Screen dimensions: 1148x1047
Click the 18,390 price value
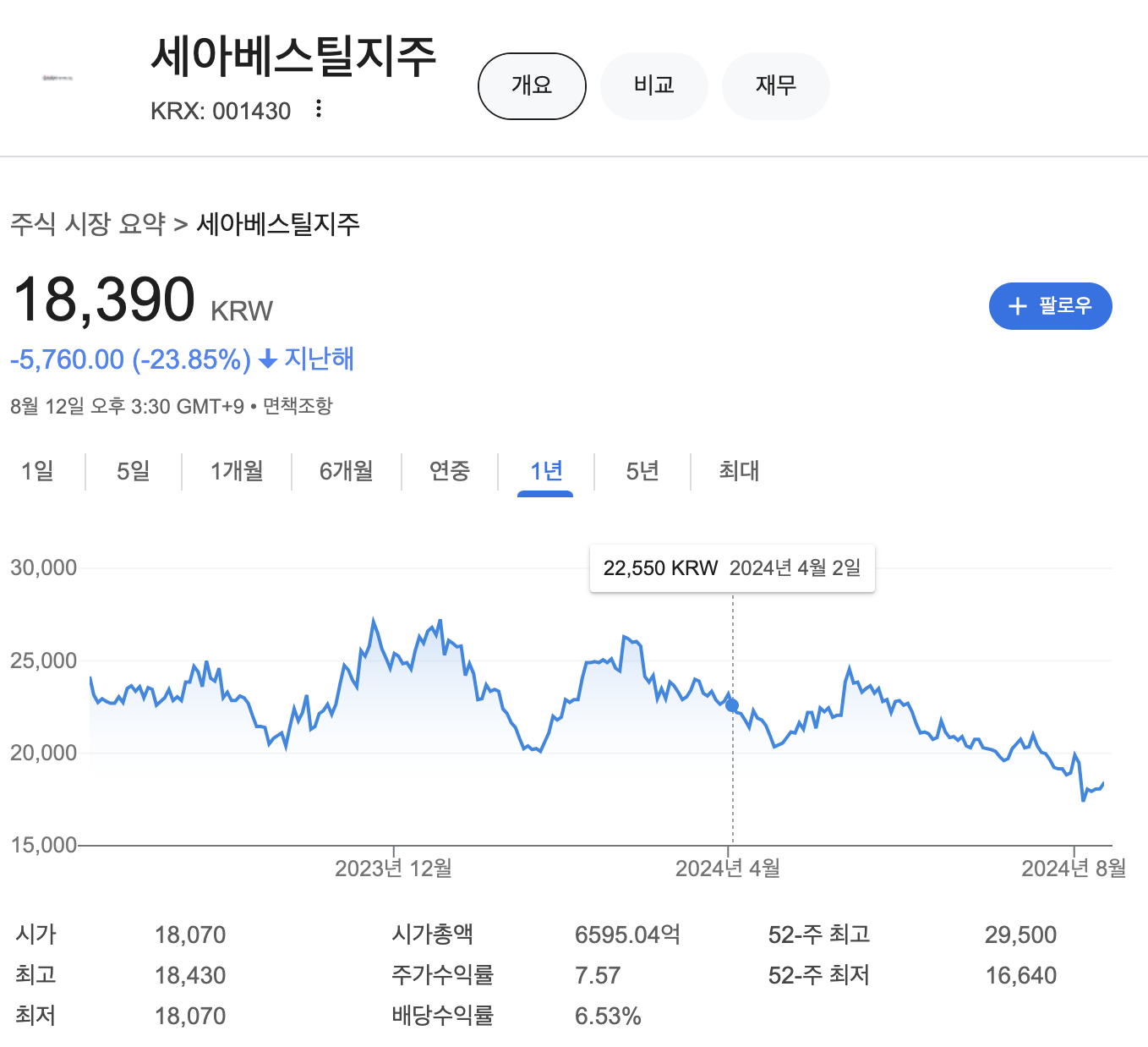[104, 299]
